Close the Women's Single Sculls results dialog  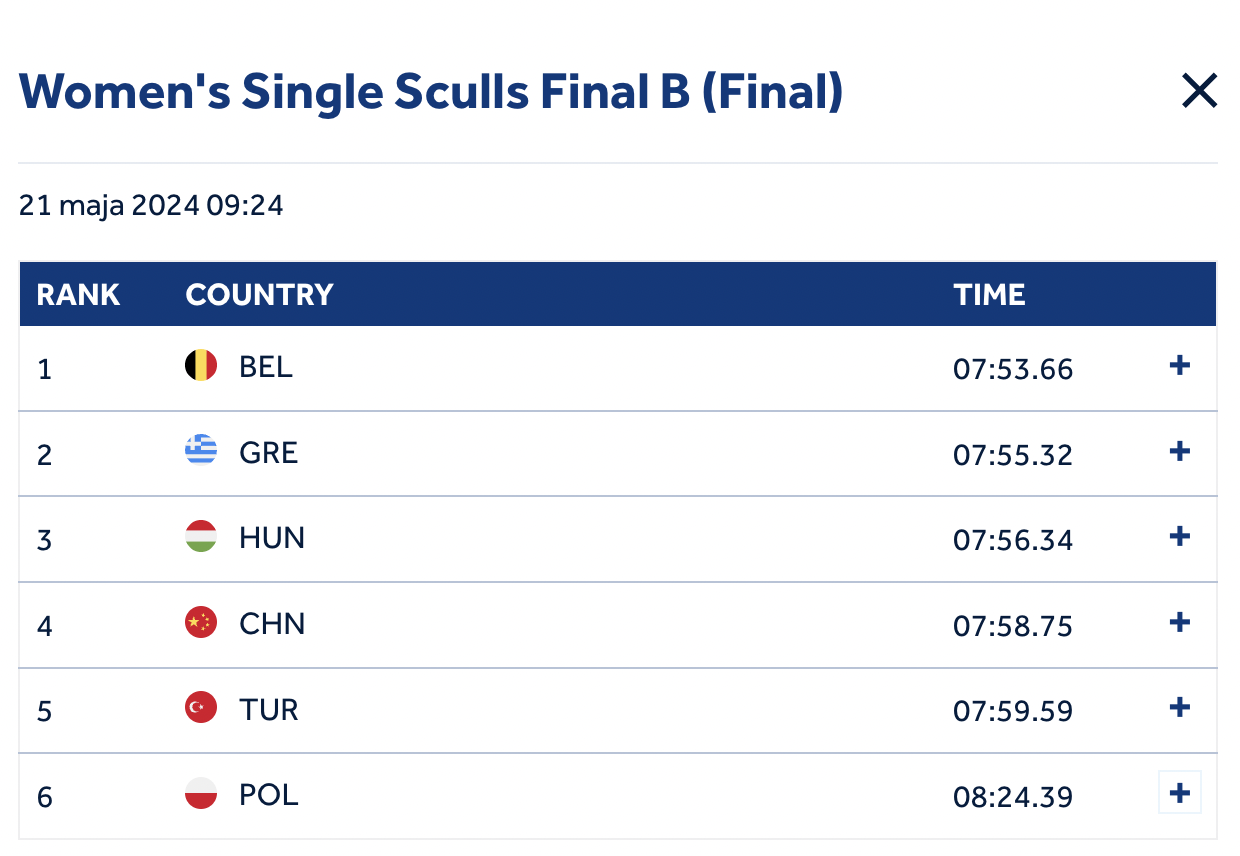[x=1199, y=92]
